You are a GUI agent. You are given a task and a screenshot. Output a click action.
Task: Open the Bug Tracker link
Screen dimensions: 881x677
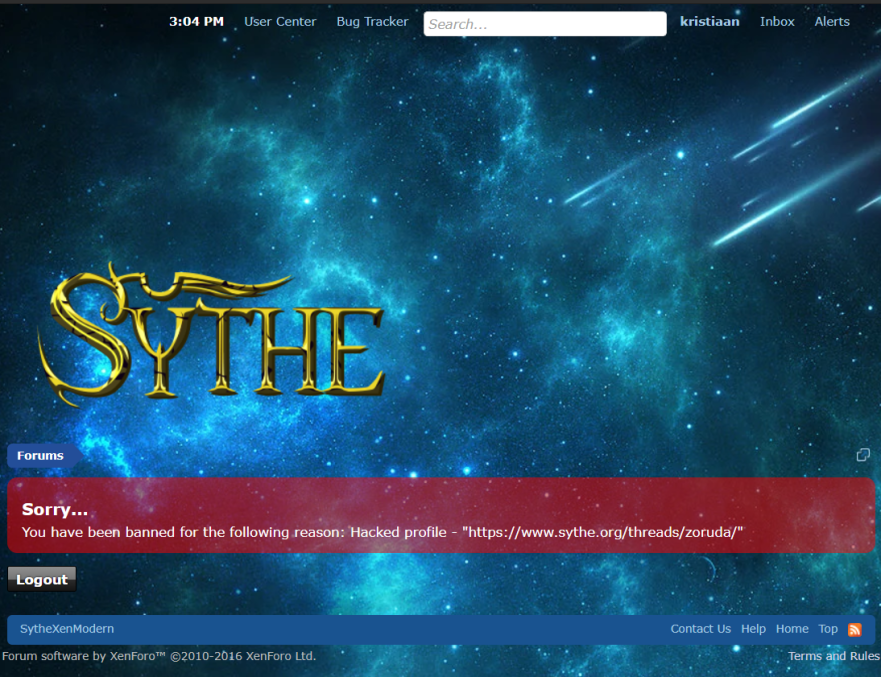[x=372, y=21]
